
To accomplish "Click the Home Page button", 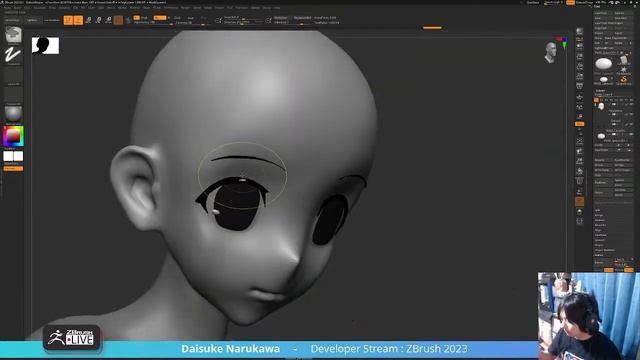I will tap(12, 20).
